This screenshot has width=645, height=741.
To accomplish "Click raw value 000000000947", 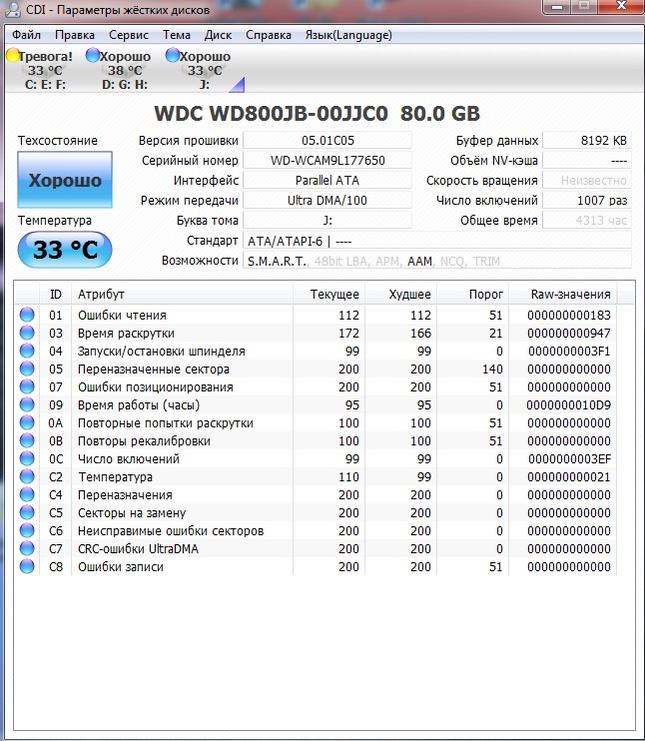I will (x=569, y=333).
